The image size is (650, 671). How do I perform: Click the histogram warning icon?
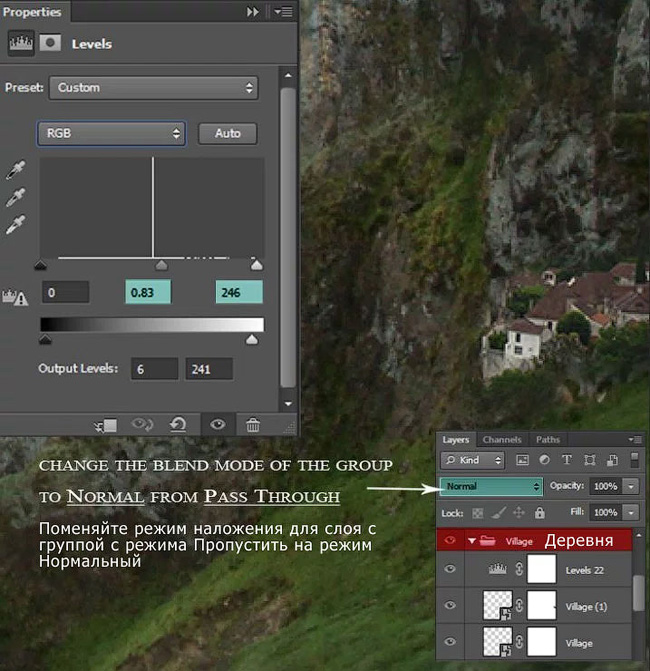pos(15,297)
